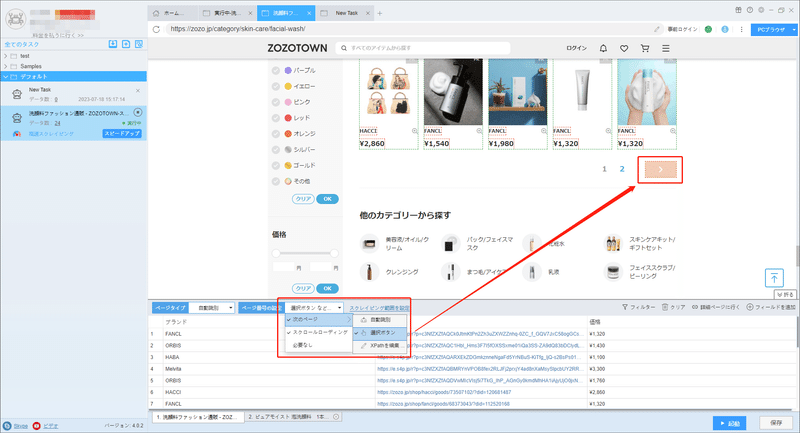
Task: Toggle the パープル color filter checkbox
Action: 276,70
